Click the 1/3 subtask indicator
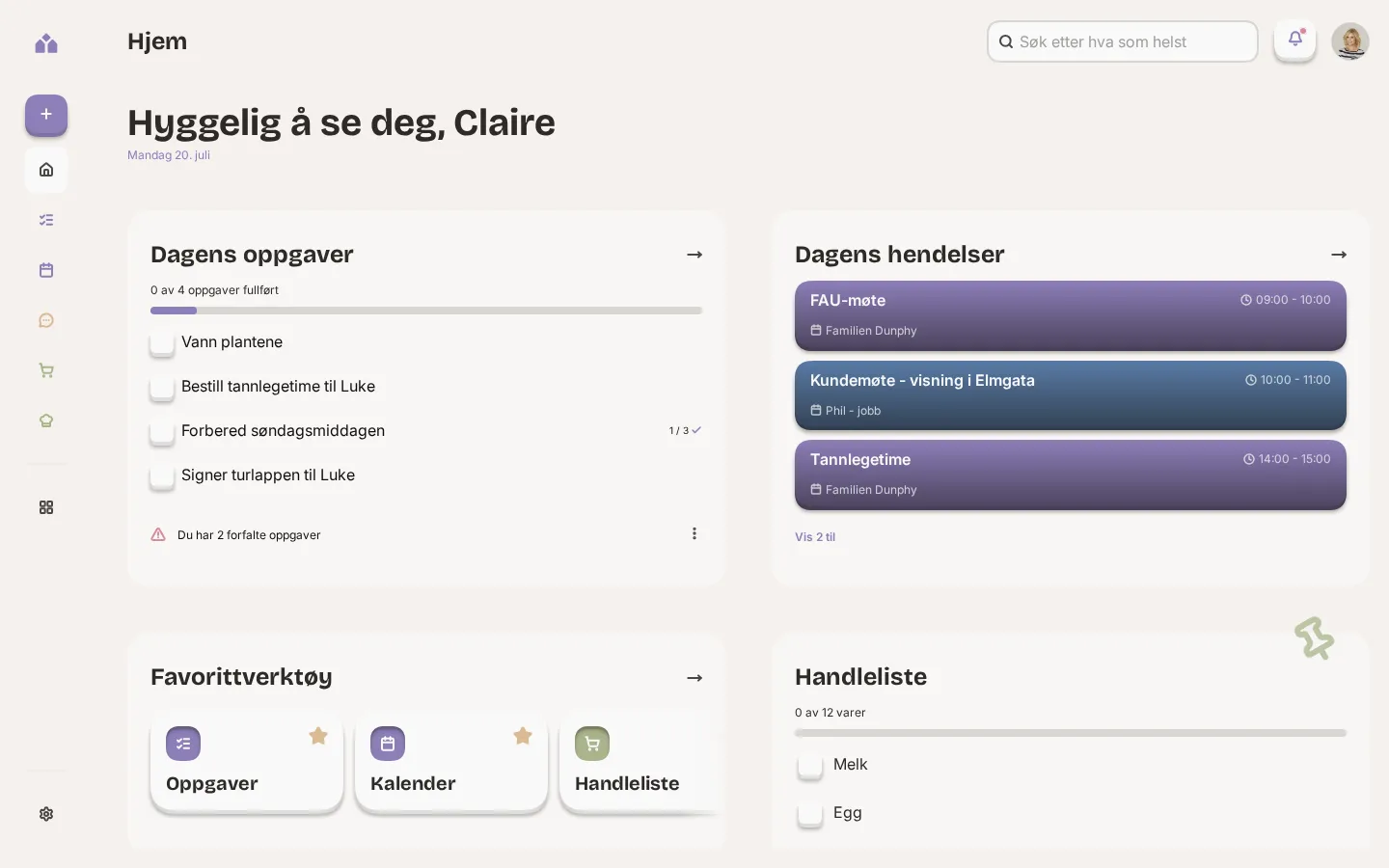 (x=685, y=430)
